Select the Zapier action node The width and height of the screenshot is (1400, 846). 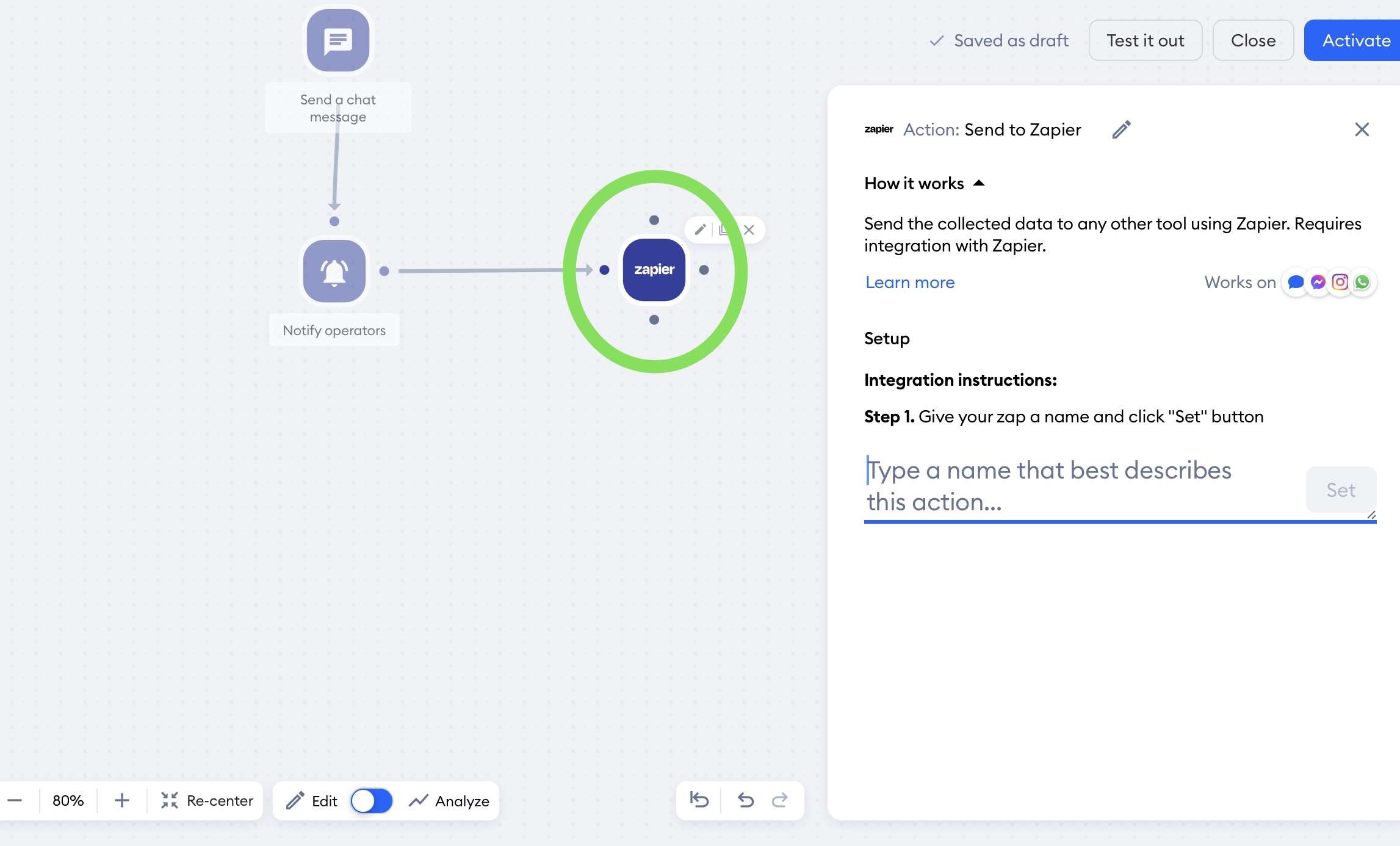pos(654,270)
